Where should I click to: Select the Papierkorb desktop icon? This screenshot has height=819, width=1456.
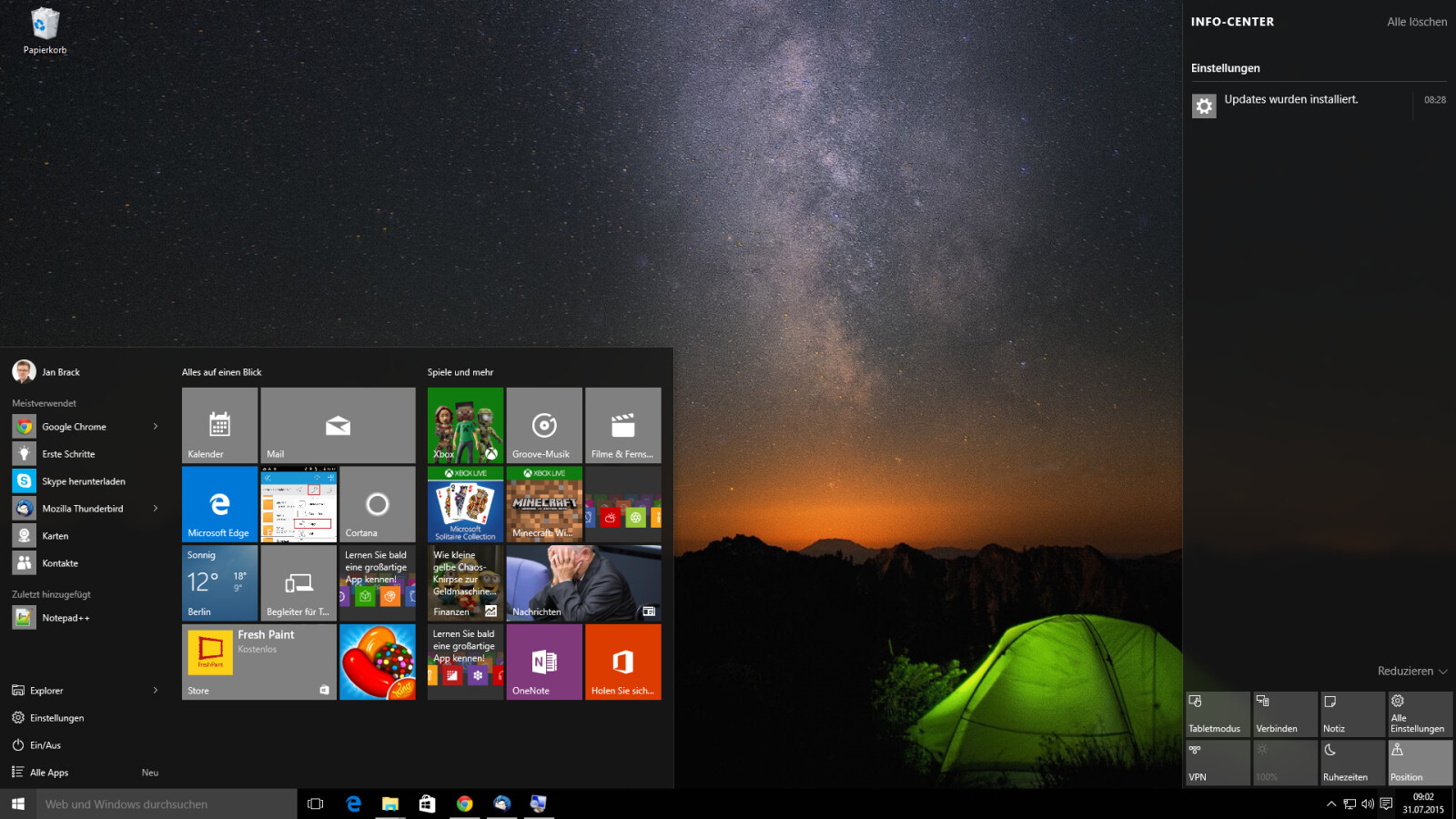(45, 31)
